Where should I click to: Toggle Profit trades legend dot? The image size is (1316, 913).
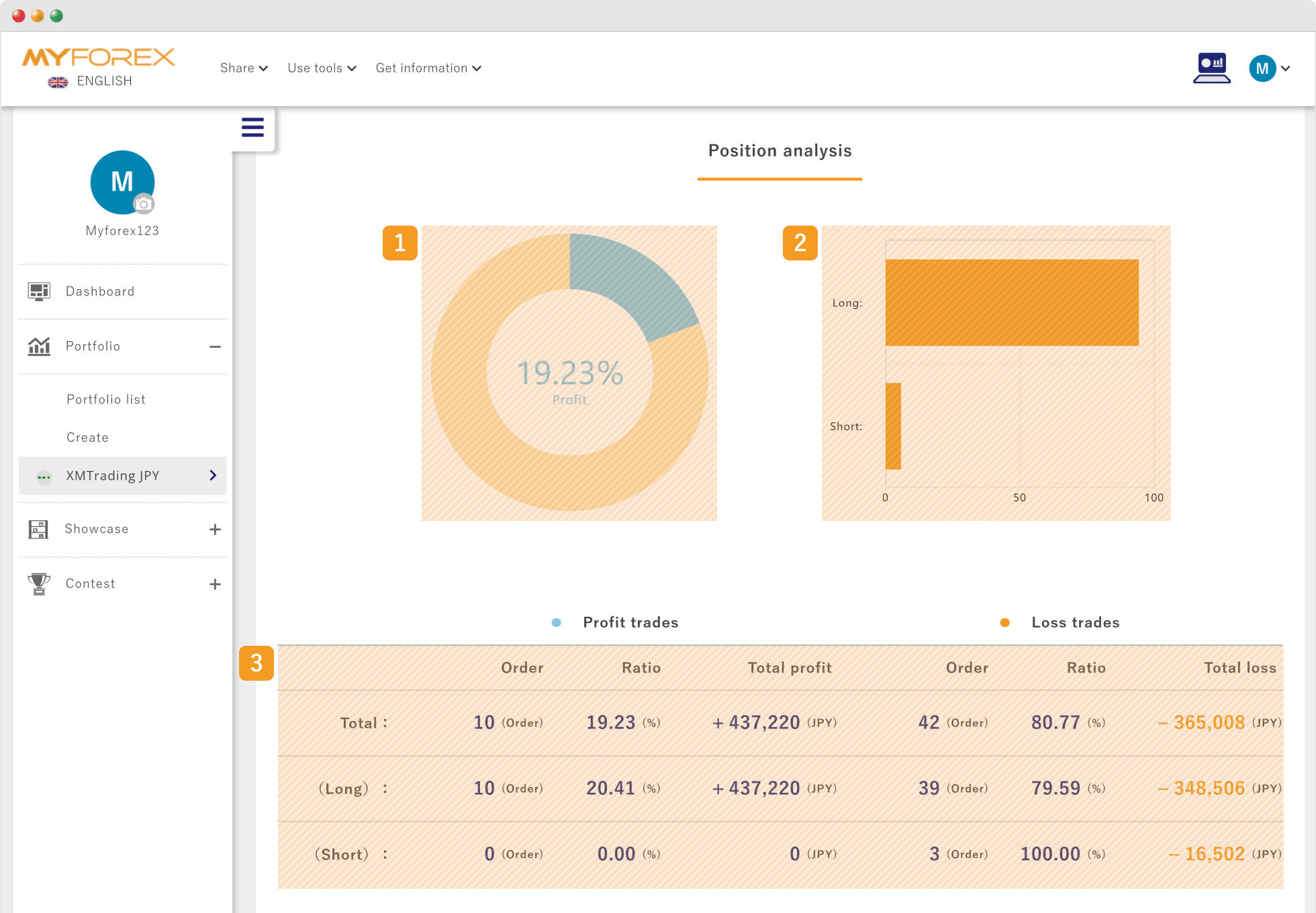click(x=556, y=622)
